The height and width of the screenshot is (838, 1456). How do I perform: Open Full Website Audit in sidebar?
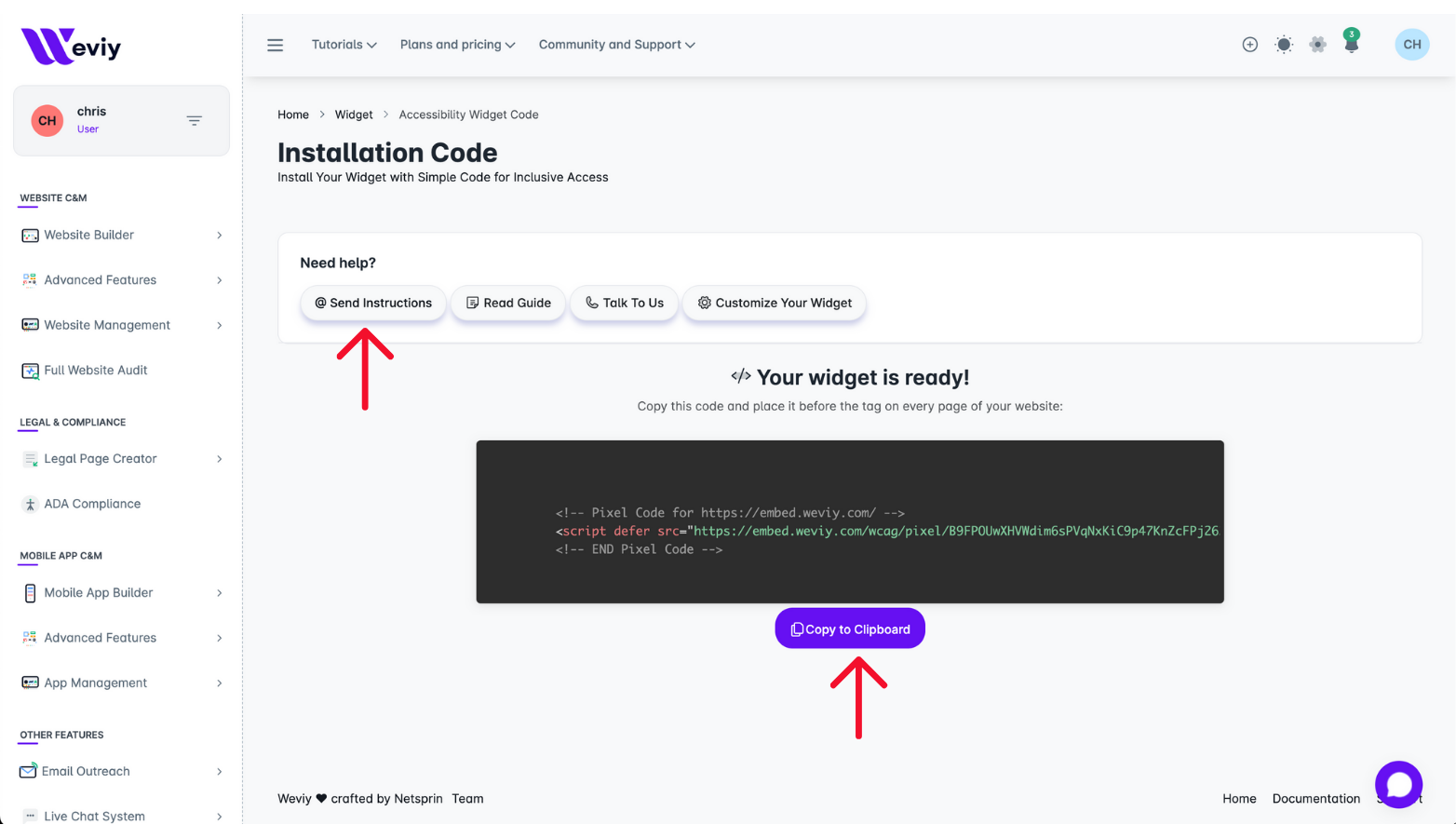[95, 371]
